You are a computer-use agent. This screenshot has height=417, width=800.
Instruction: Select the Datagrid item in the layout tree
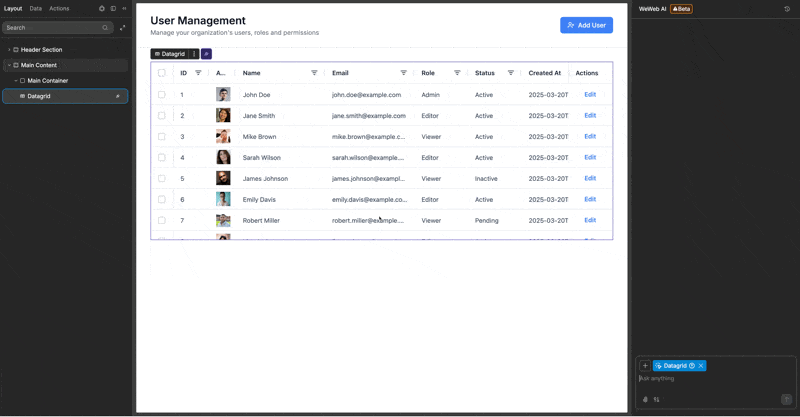pos(65,96)
